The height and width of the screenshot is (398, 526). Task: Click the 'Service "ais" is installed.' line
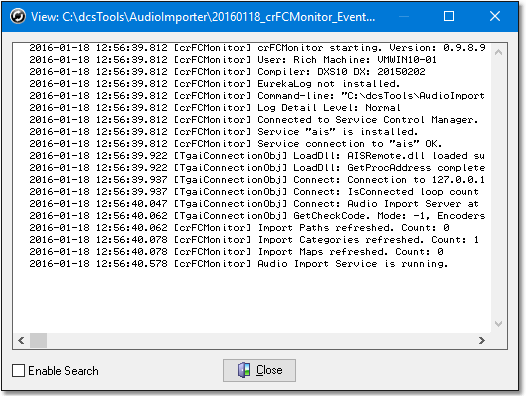(x=224, y=132)
